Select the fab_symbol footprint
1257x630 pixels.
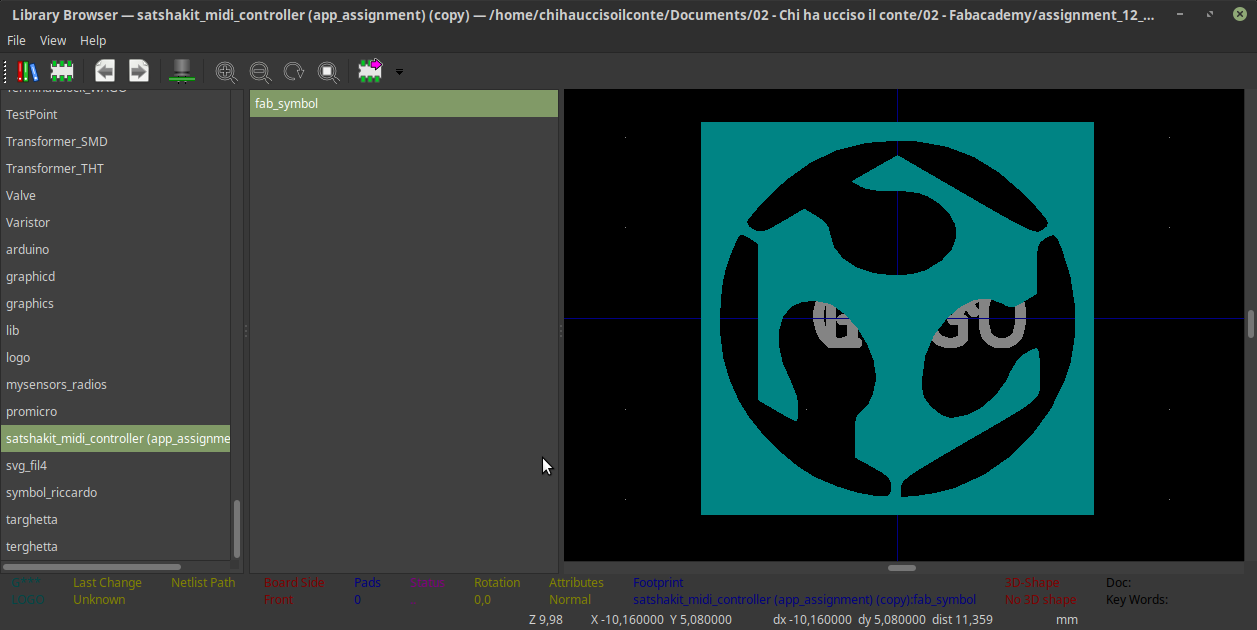coord(404,103)
